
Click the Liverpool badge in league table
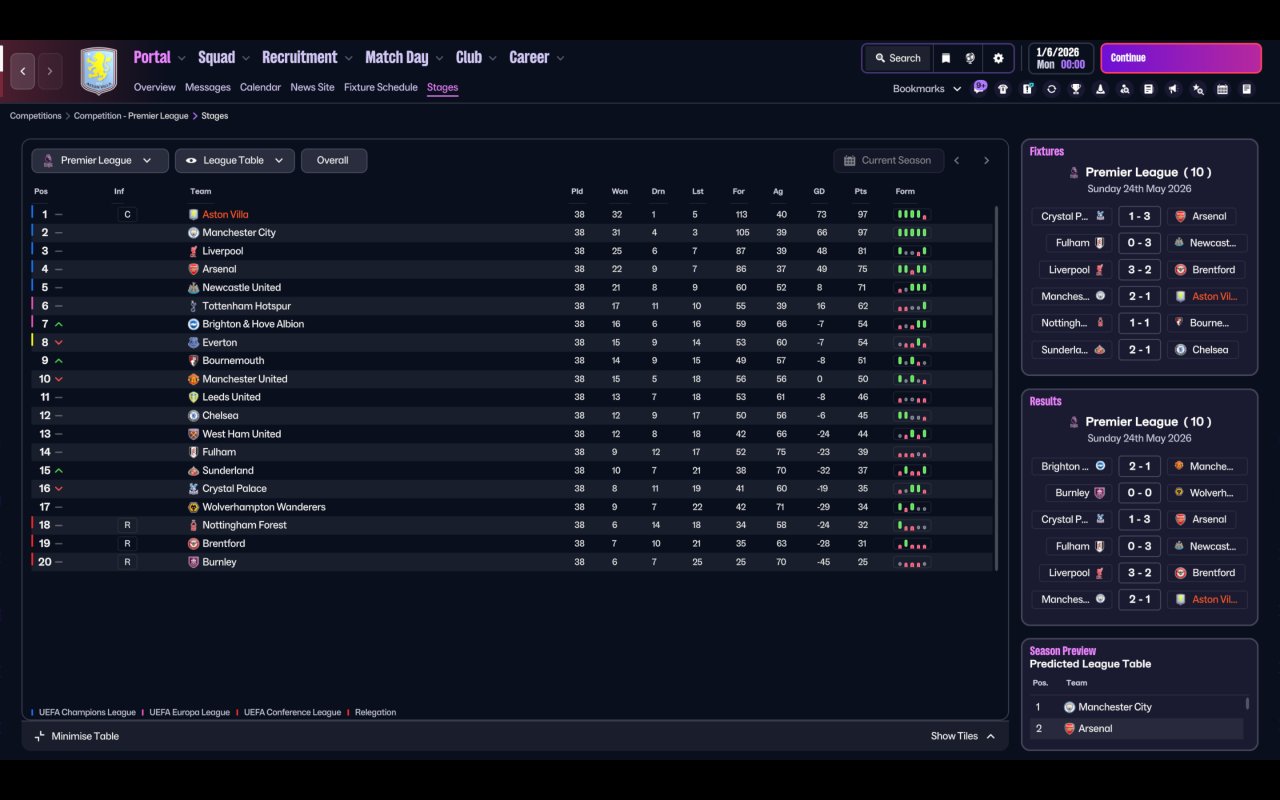(x=194, y=251)
